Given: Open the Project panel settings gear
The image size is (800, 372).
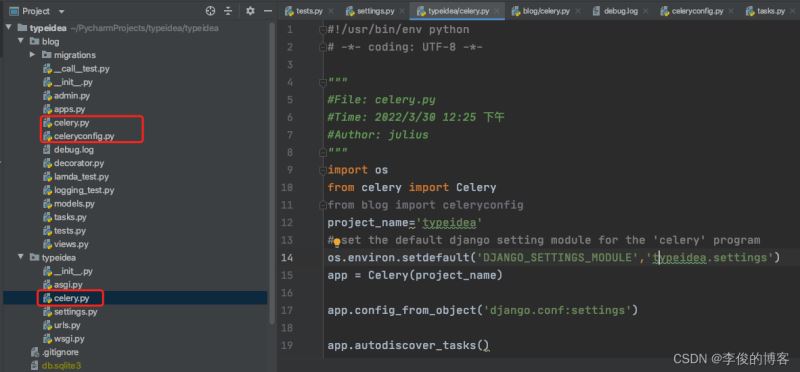Looking at the screenshot, I should click(250, 11).
